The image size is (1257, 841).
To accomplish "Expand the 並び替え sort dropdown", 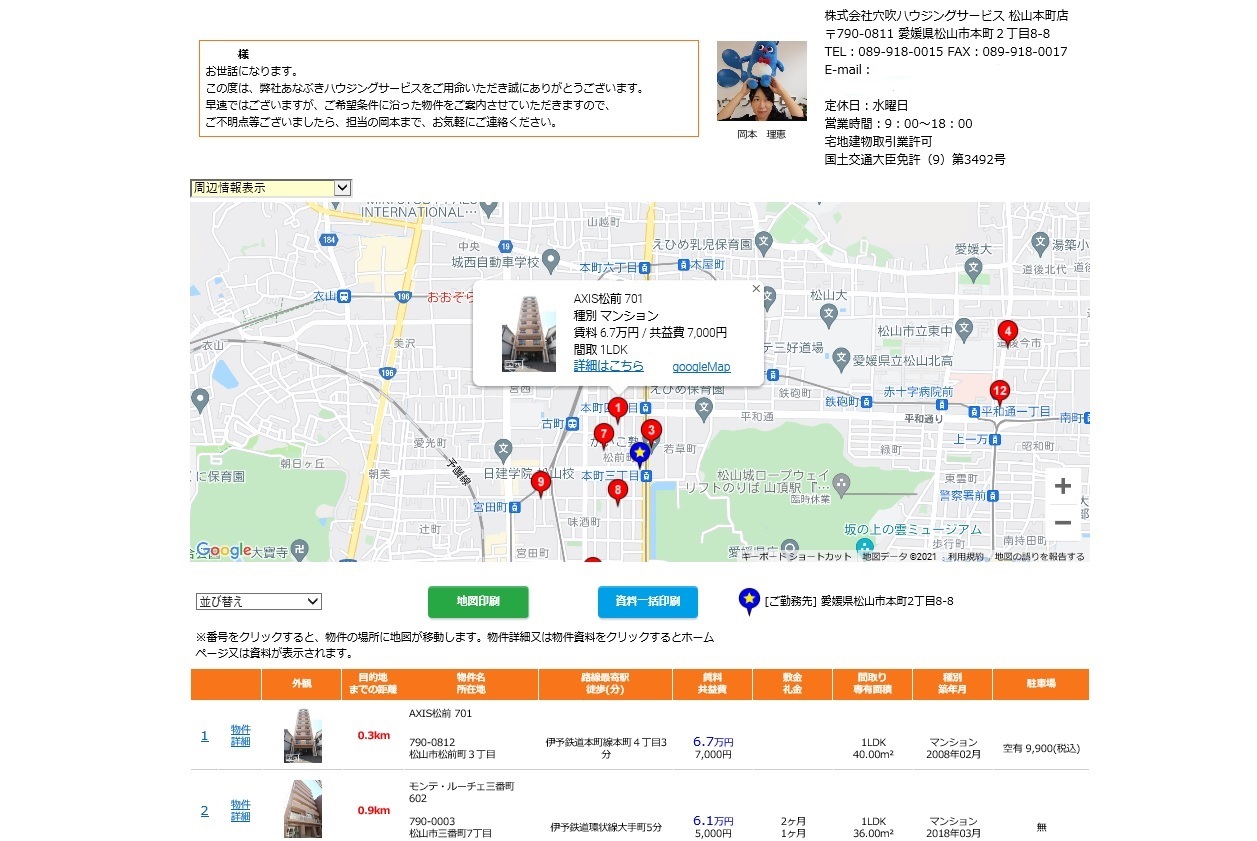I will (x=258, y=602).
